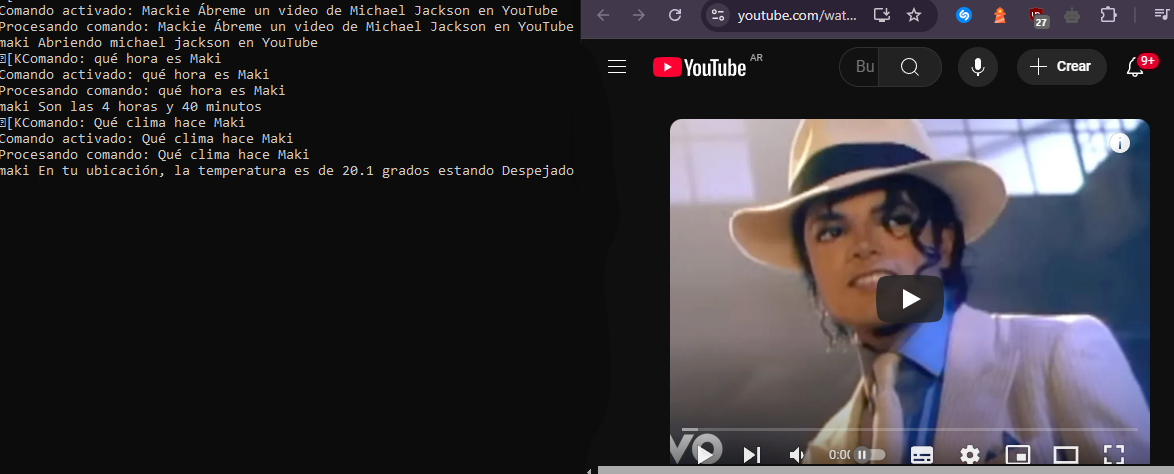
Task: Click 'Comando activado: Qué clima hace Maki'
Action: click(x=147, y=139)
